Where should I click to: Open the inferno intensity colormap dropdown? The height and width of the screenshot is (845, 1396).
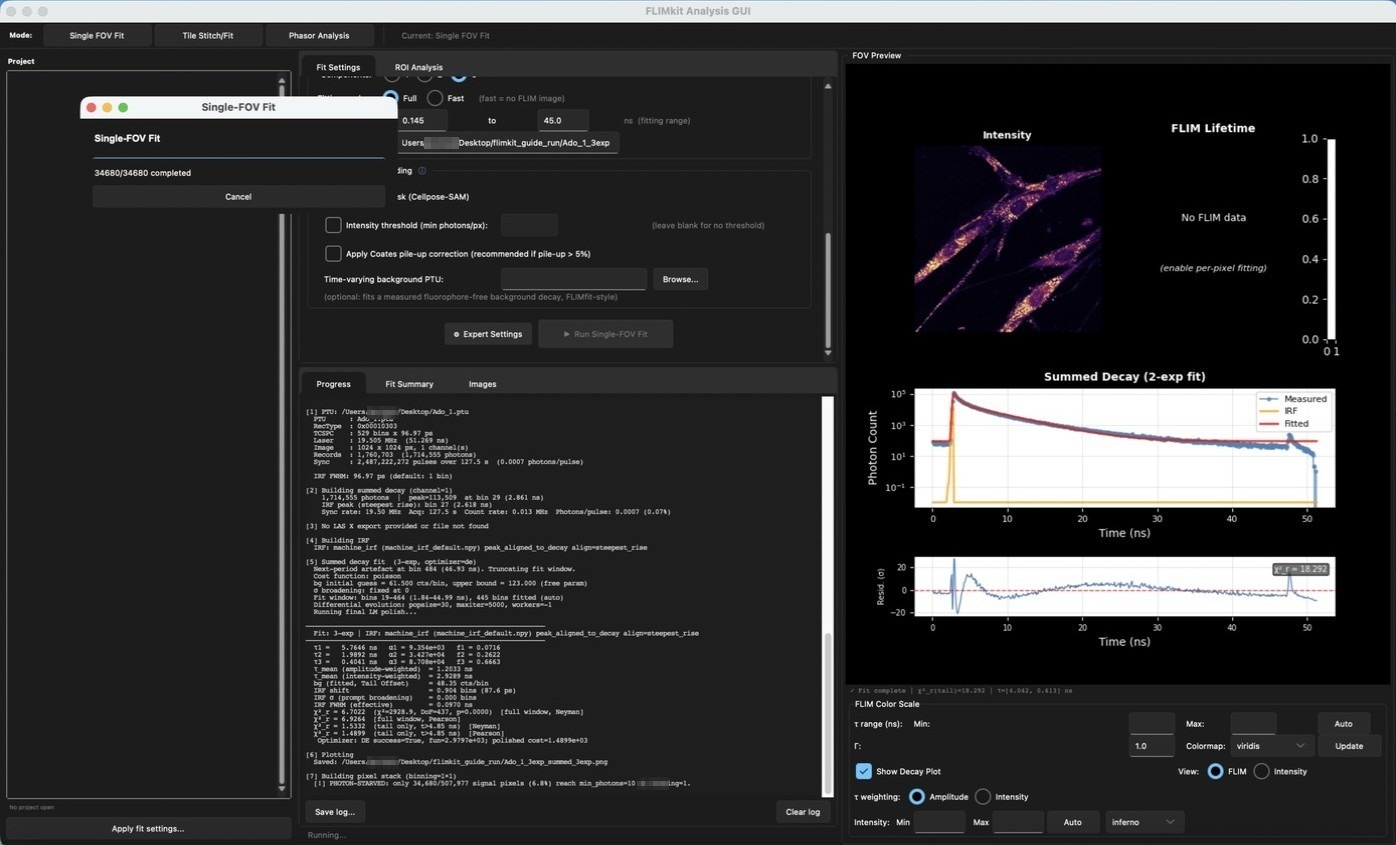click(1144, 822)
